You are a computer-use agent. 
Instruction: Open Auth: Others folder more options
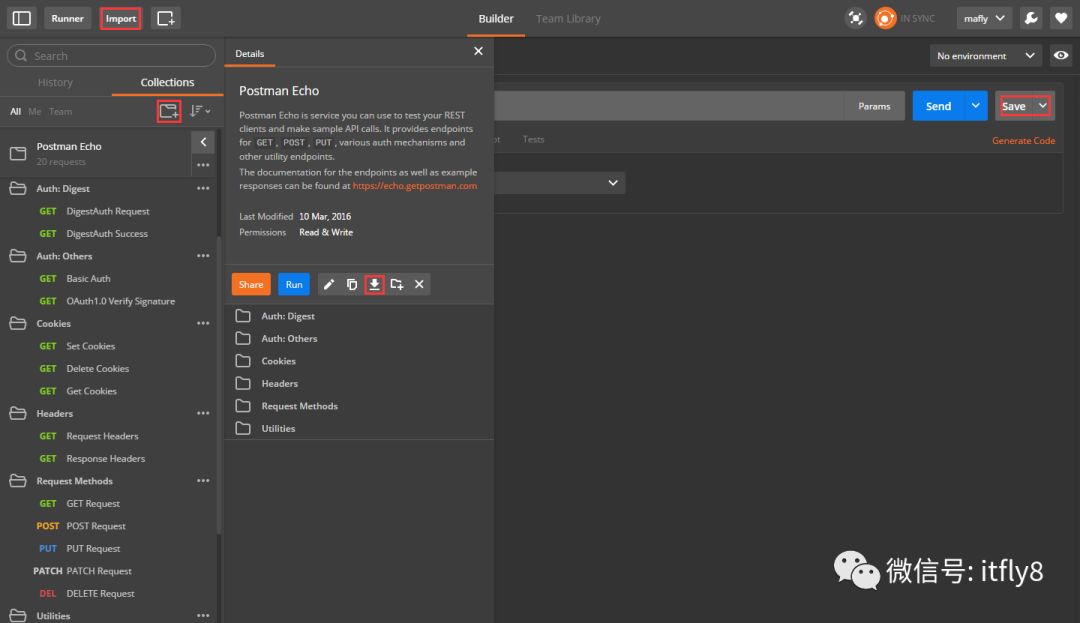(203, 256)
